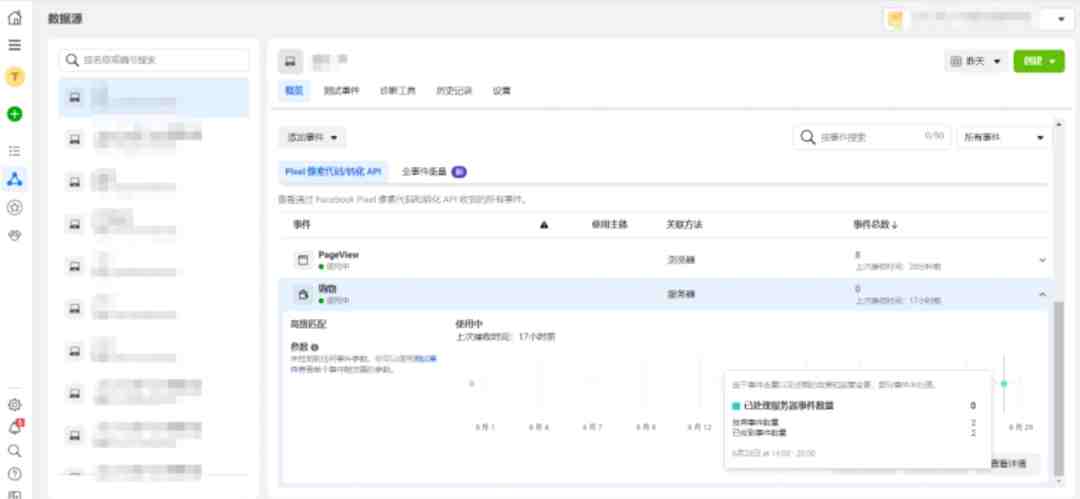Click the business account thumbnail at top right
Screen dimensions: 1080x499
895,19
